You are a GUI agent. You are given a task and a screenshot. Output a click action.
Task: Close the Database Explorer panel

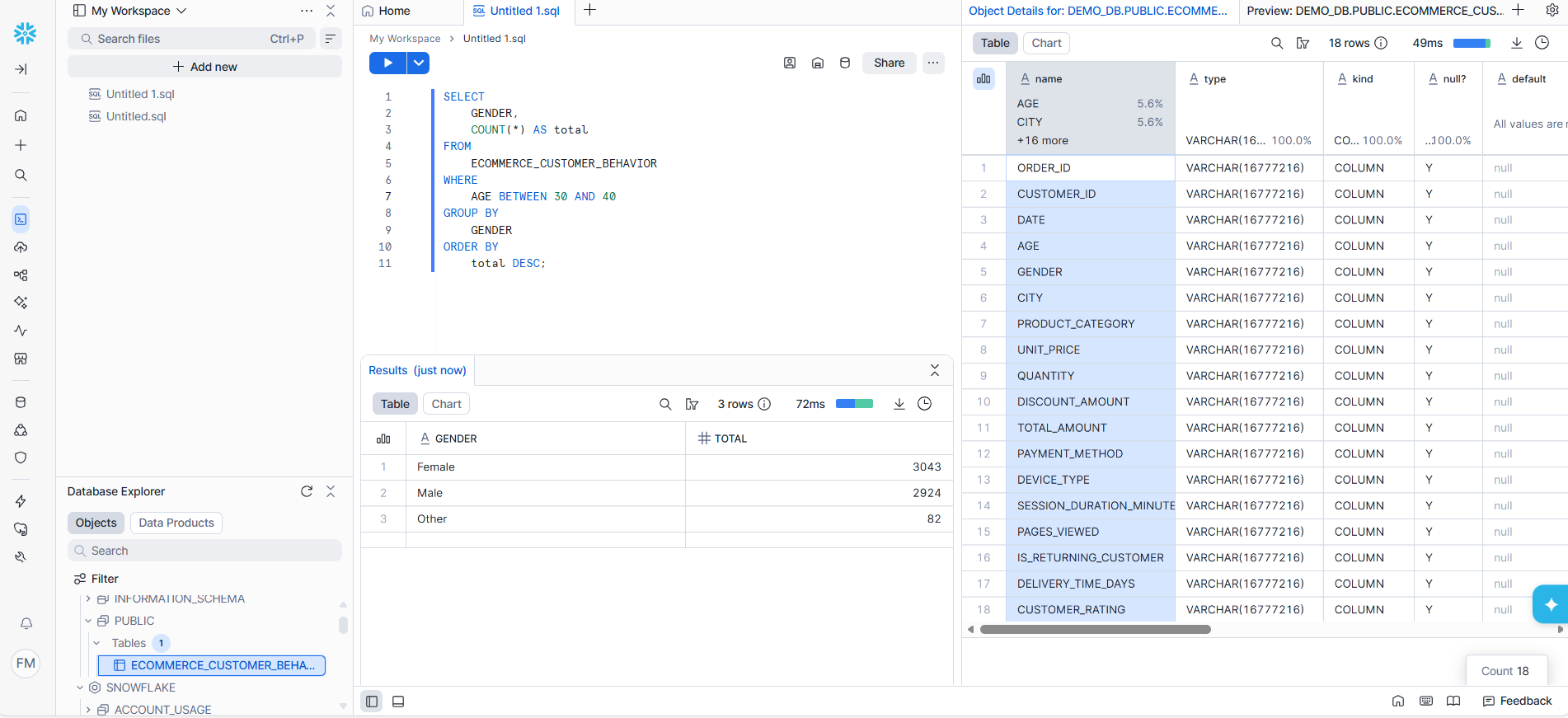coord(331,491)
